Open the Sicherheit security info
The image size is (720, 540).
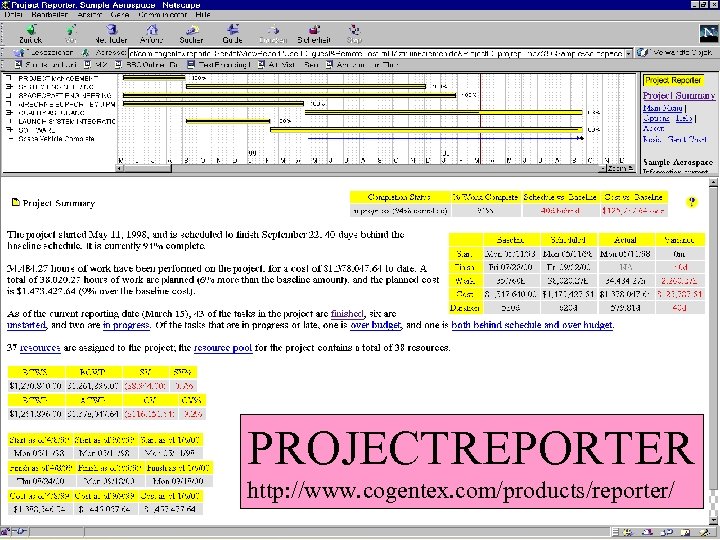tap(314, 34)
